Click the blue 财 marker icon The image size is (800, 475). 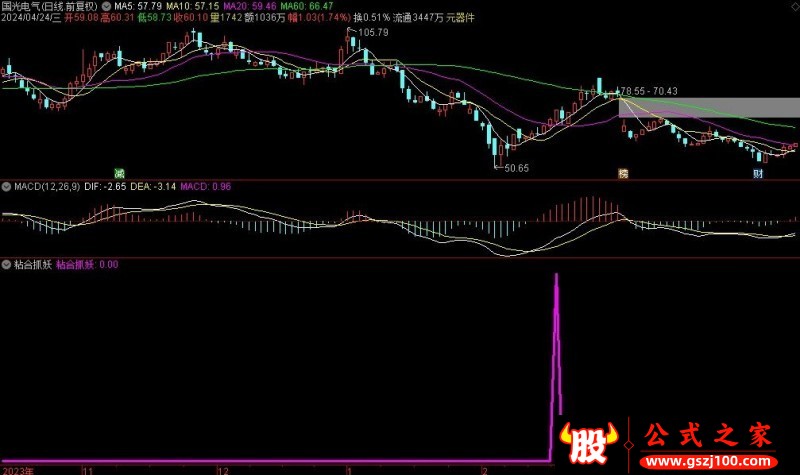click(x=758, y=173)
